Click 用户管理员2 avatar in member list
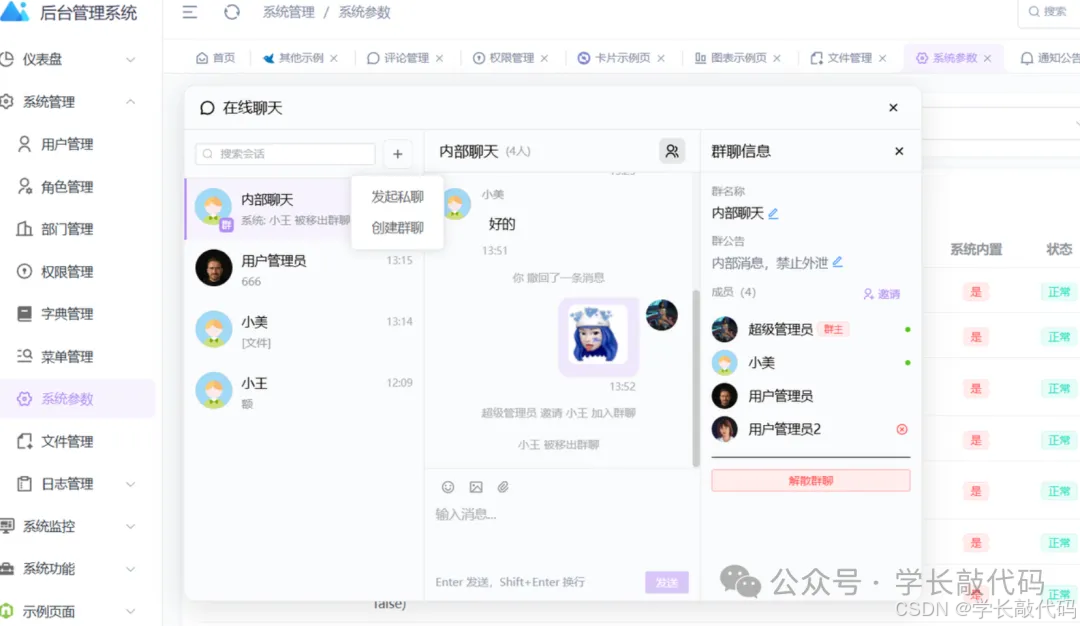This screenshot has height=626, width=1080. [x=725, y=429]
